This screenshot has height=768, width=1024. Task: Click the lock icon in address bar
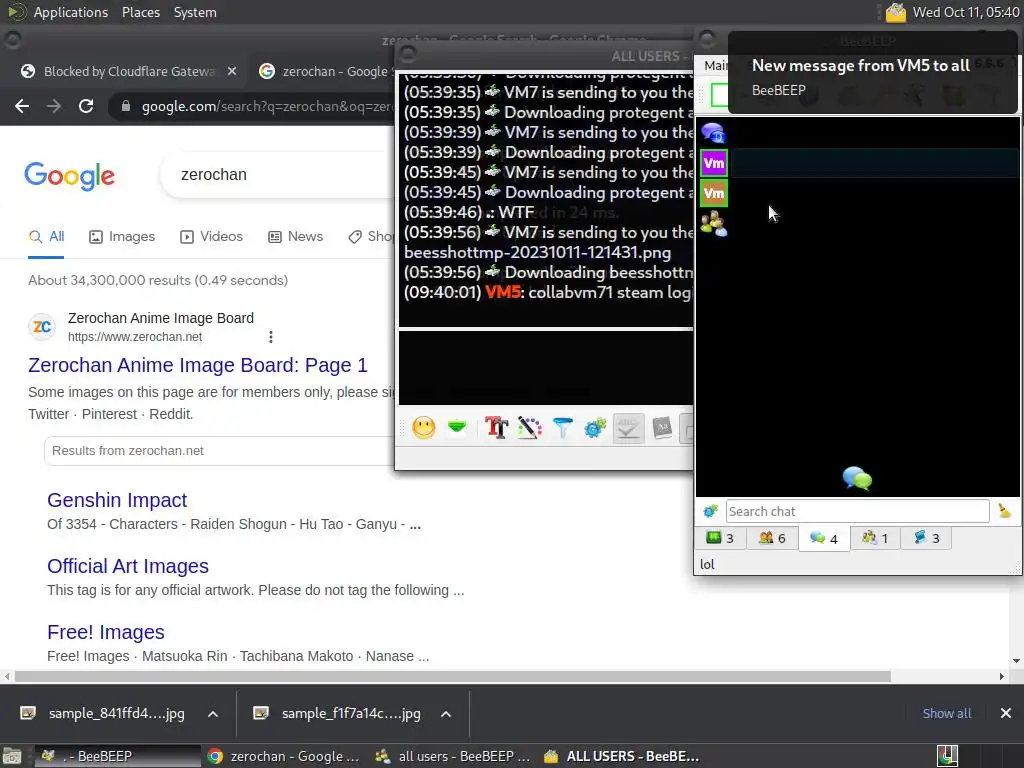coord(126,106)
